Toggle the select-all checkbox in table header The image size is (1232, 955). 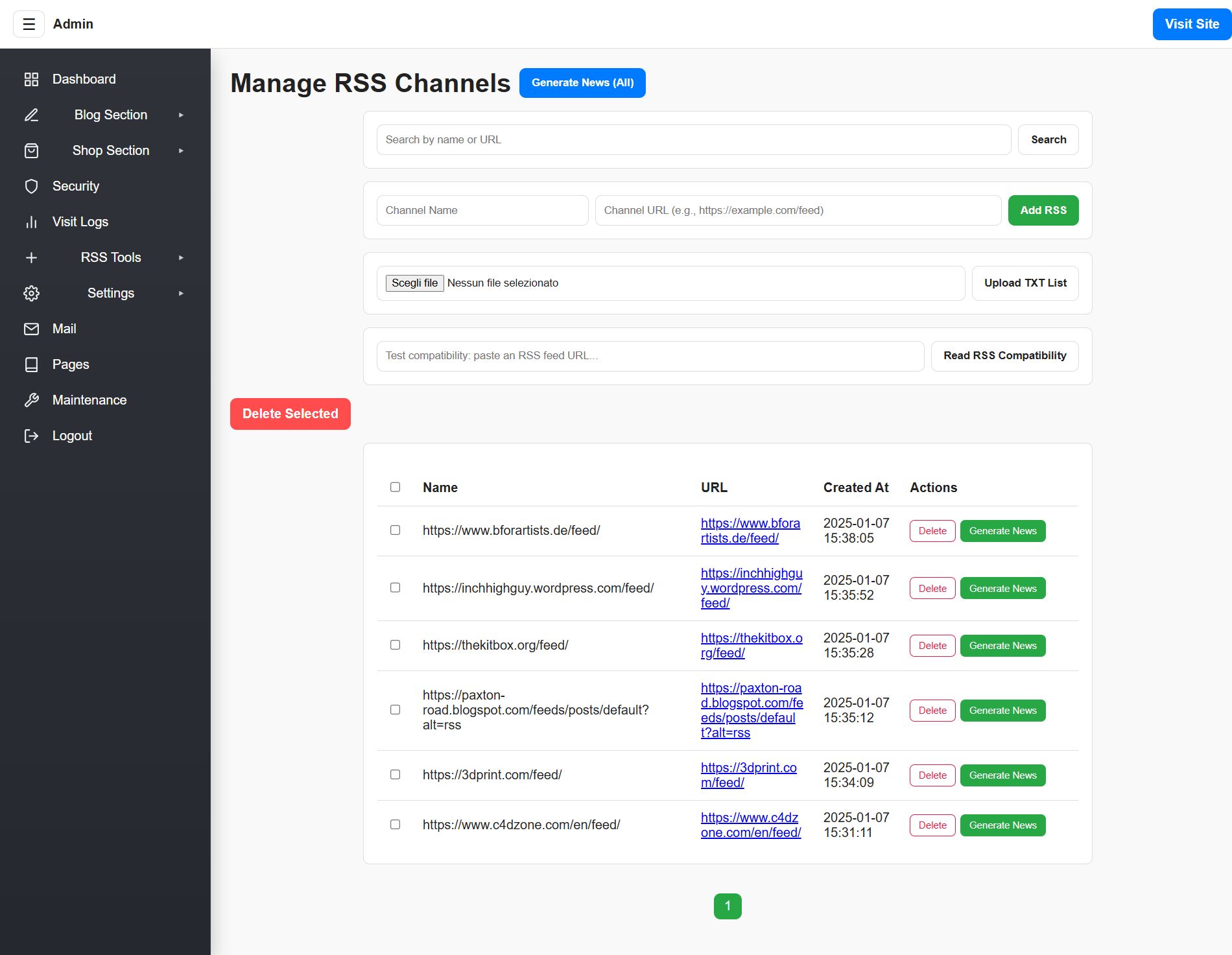pos(395,487)
